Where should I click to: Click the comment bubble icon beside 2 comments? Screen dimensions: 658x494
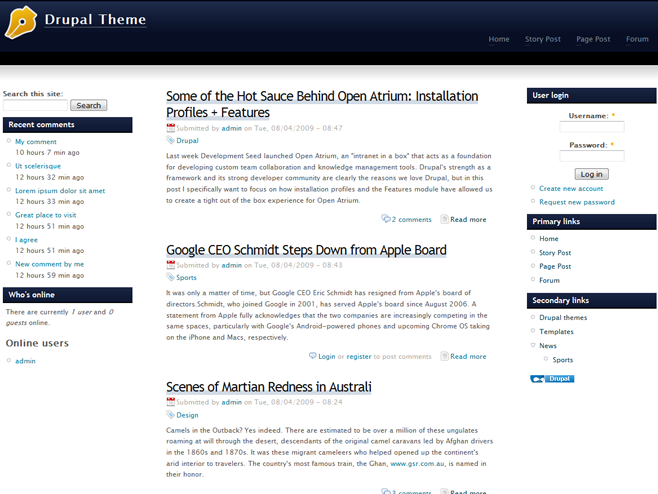click(x=386, y=219)
